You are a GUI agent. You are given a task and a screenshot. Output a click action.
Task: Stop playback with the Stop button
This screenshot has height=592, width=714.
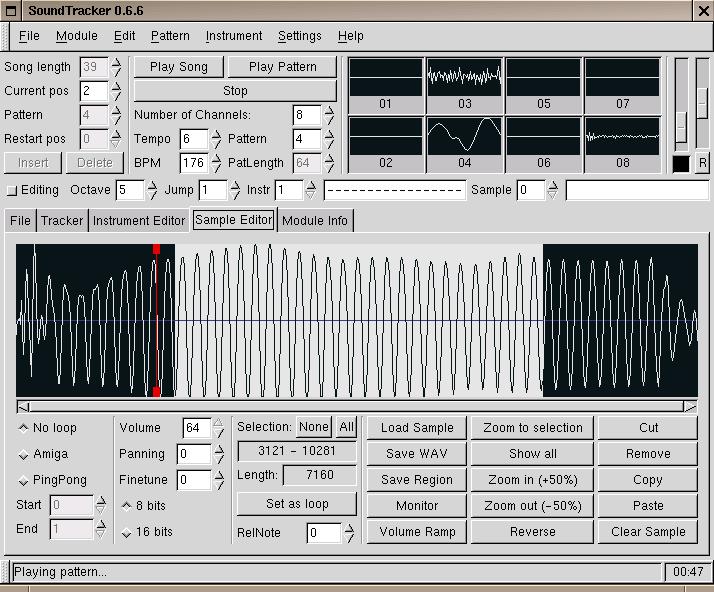(235, 91)
